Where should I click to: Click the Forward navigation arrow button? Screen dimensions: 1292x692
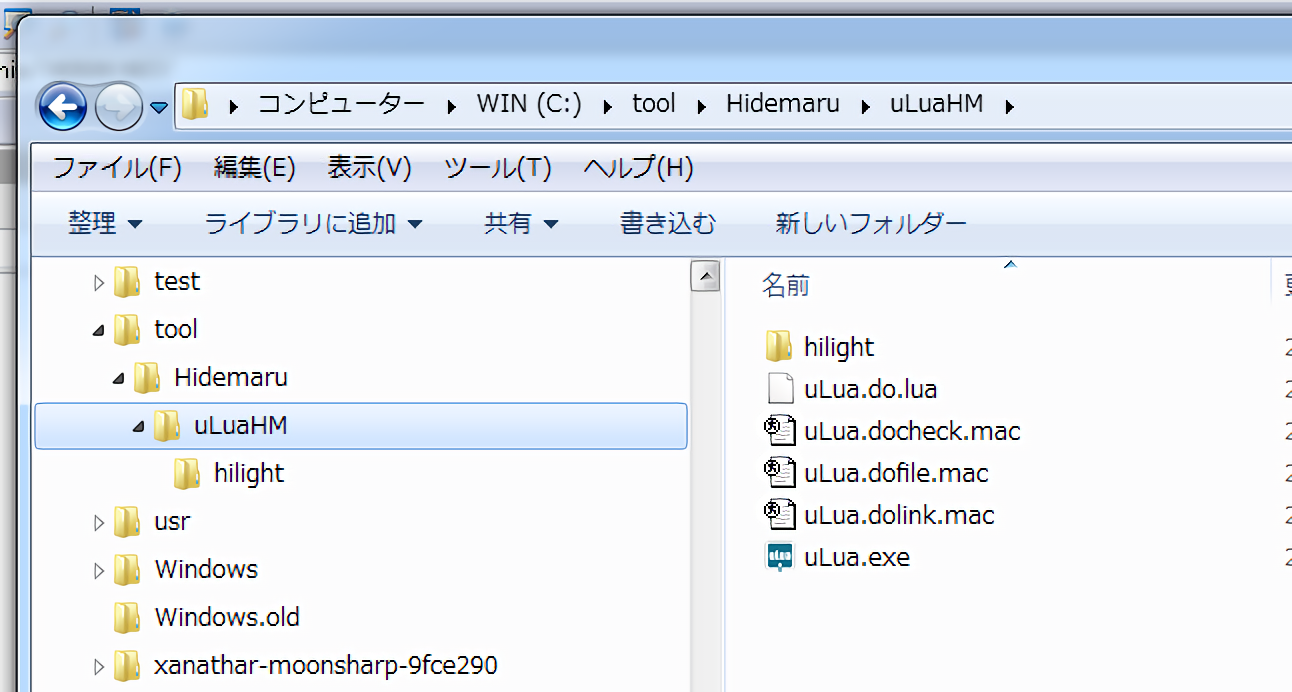click(118, 106)
